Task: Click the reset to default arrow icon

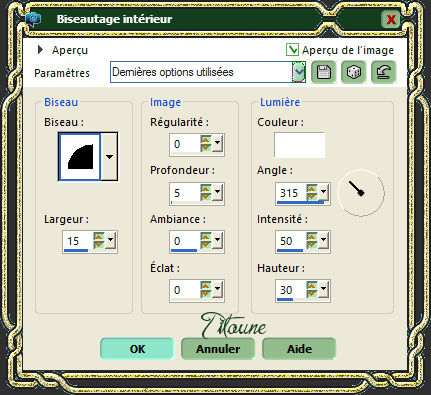Action: tap(384, 72)
